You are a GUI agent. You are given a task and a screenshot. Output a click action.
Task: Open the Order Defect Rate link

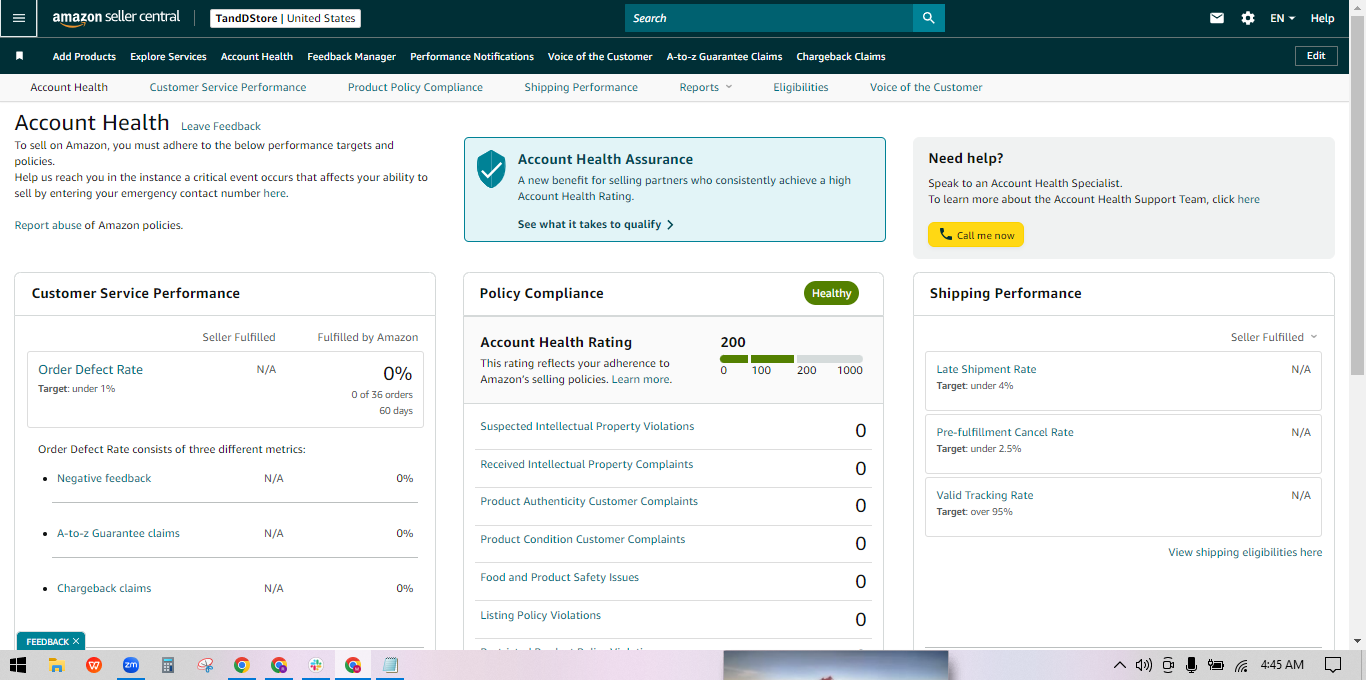[90, 369]
